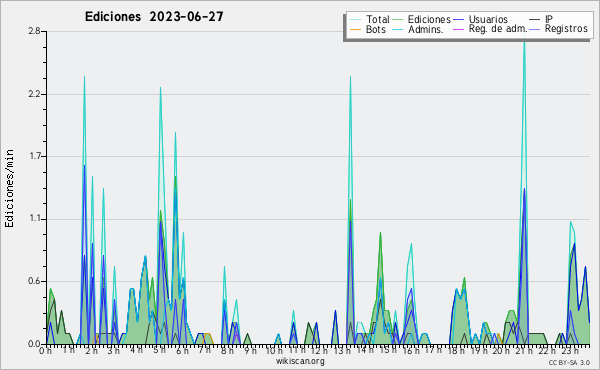Click the chart title 'Ediciones 2023-06-27'
The image size is (600, 370).
click(x=154, y=17)
